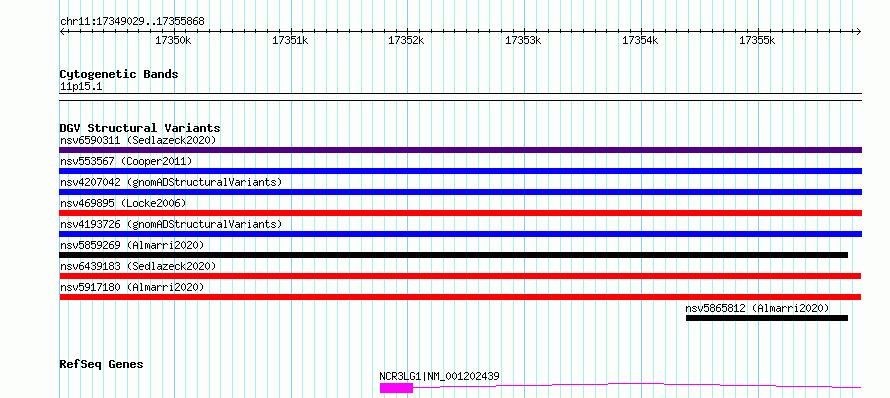Click the 17351k ruler tick label
Image resolution: width=890 pixels, height=398 pixels.
pyautogui.click(x=291, y=40)
